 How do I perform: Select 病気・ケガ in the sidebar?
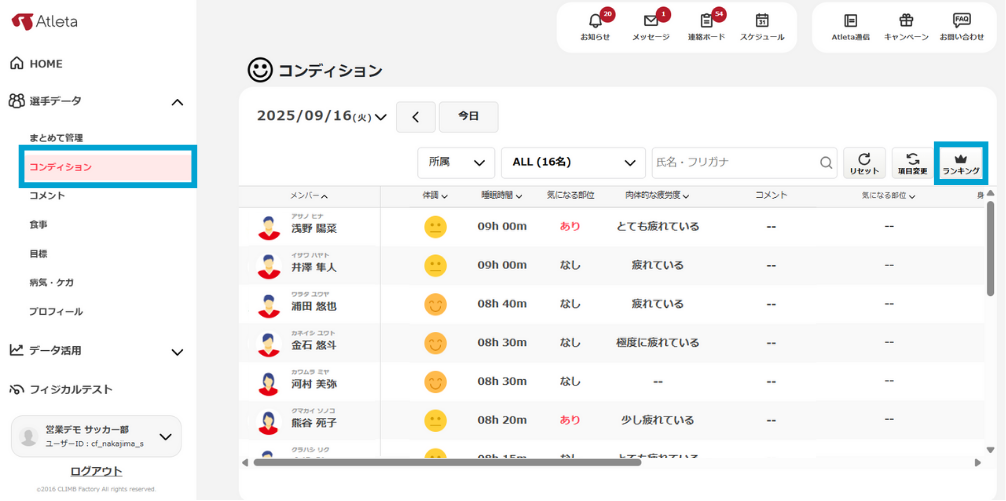point(51,283)
